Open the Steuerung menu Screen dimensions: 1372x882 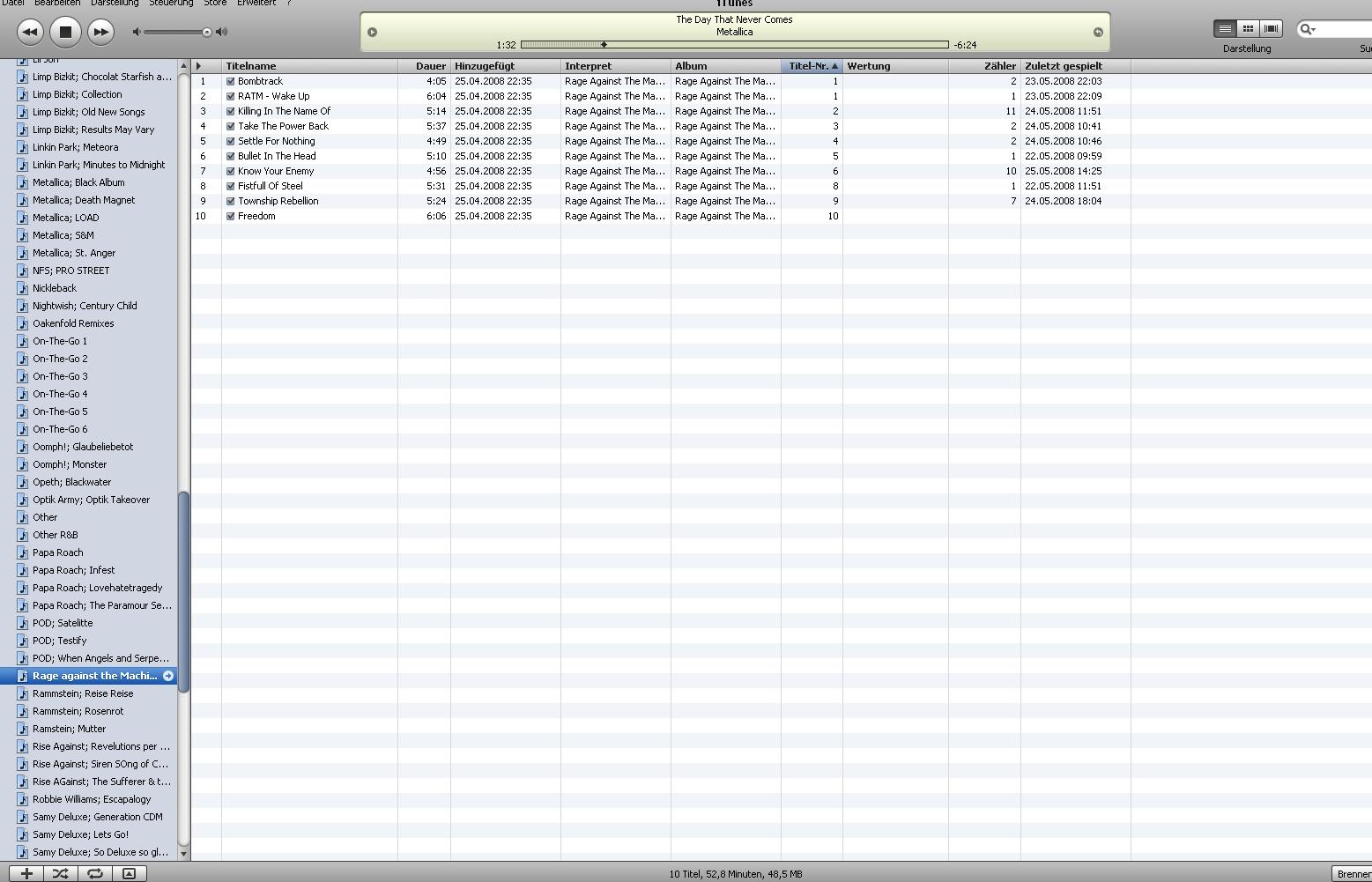pyautogui.click(x=171, y=4)
